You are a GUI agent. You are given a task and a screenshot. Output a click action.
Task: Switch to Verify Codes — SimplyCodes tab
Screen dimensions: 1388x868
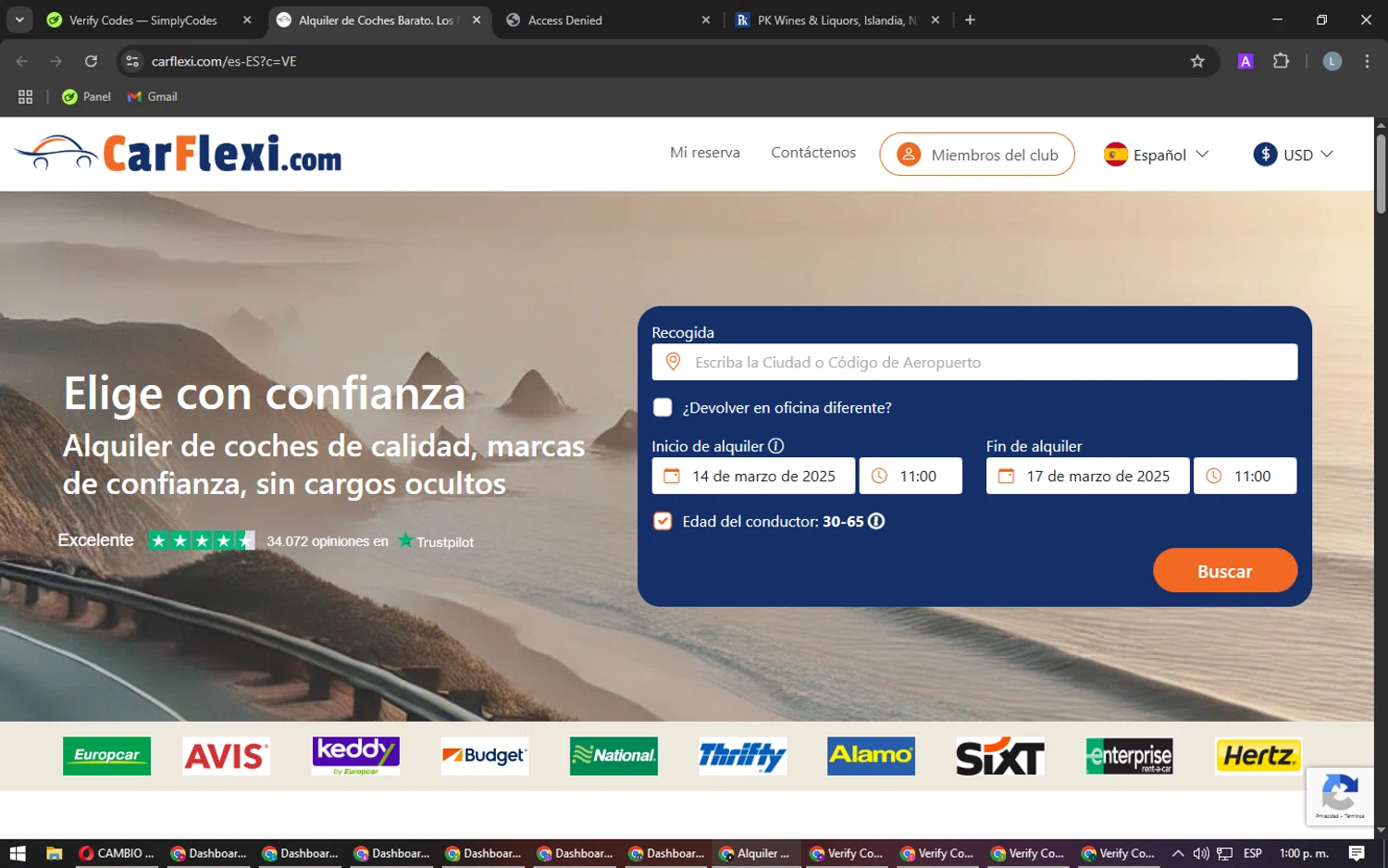[143, 19]
